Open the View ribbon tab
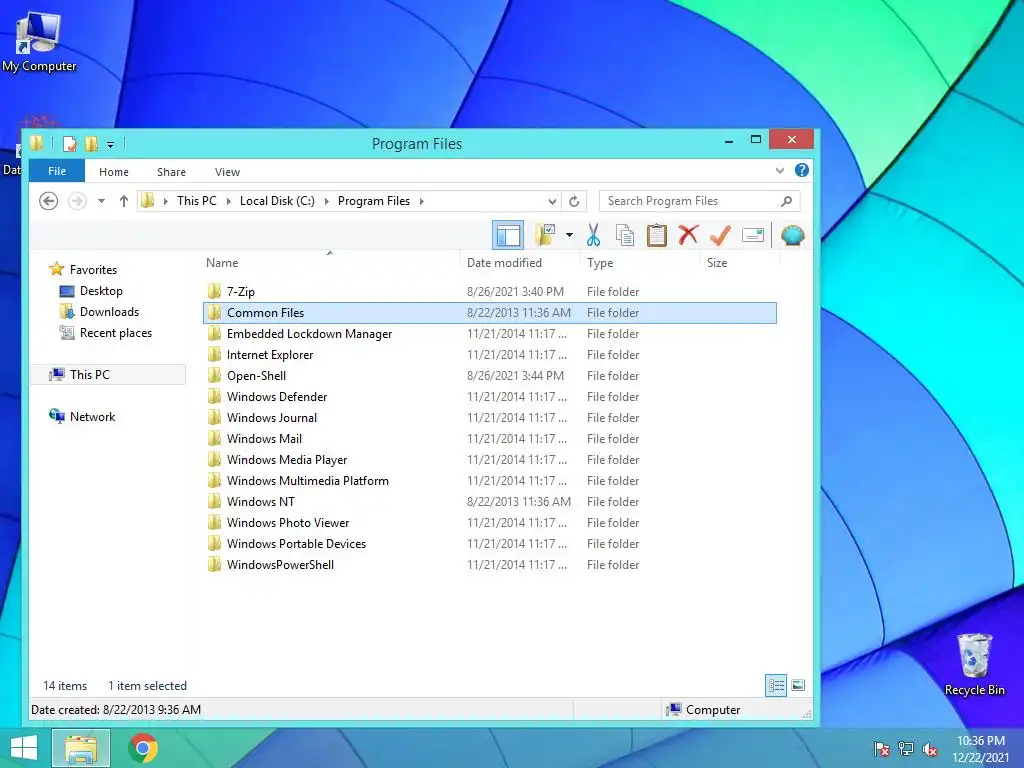 pos(227,172)
